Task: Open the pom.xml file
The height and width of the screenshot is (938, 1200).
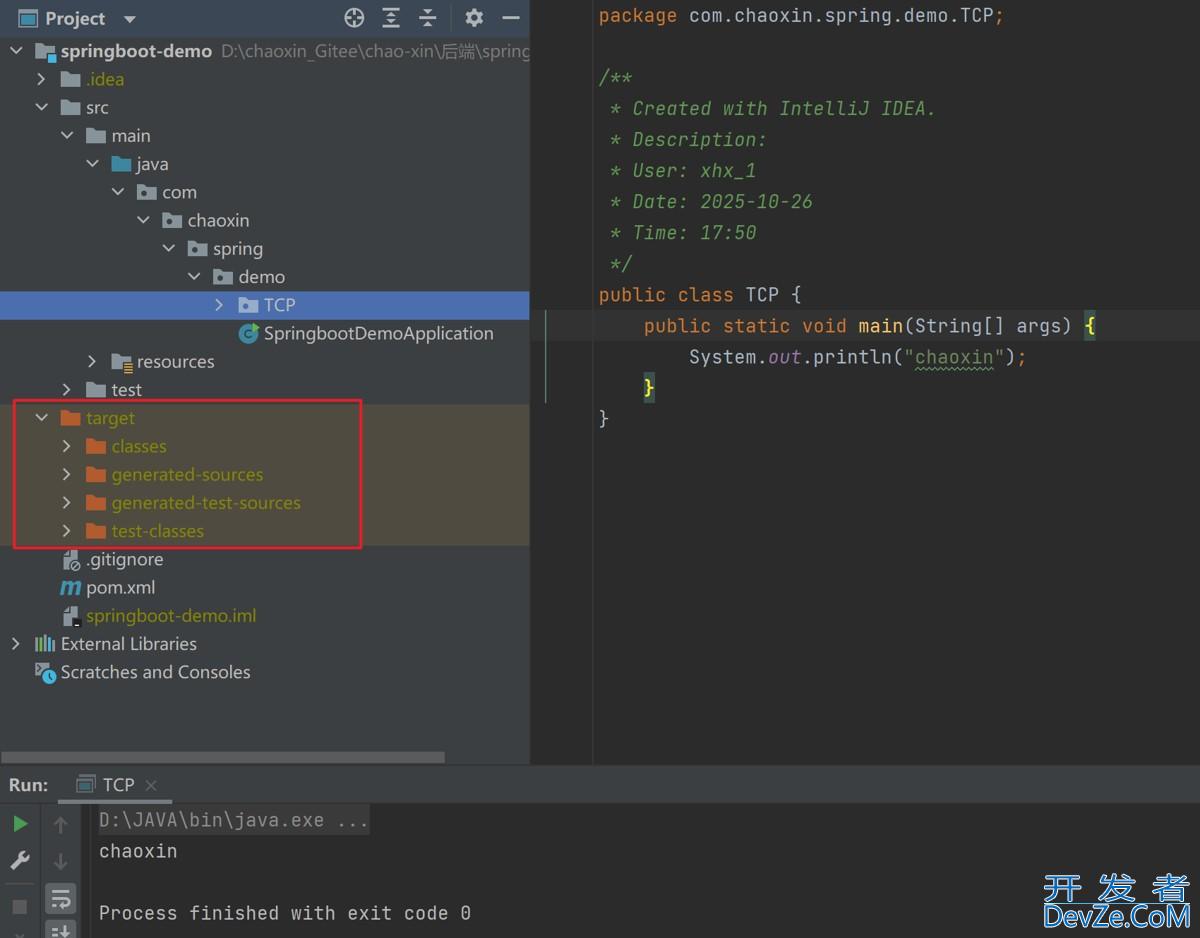Action: click(x=121, y=587)
